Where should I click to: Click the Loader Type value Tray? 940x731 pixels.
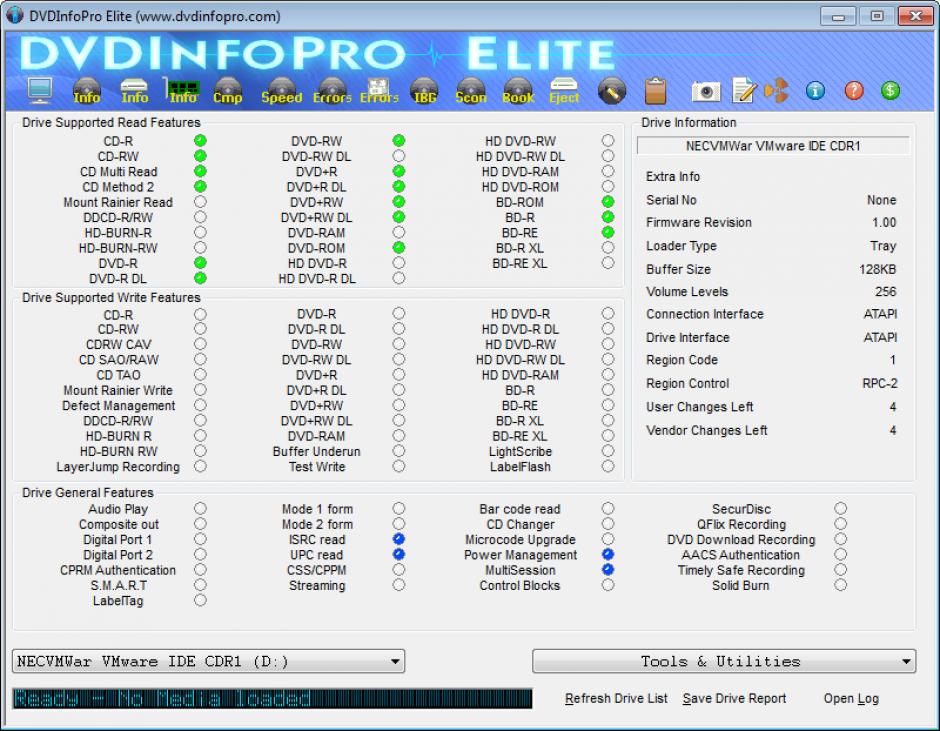click(883, 246)
